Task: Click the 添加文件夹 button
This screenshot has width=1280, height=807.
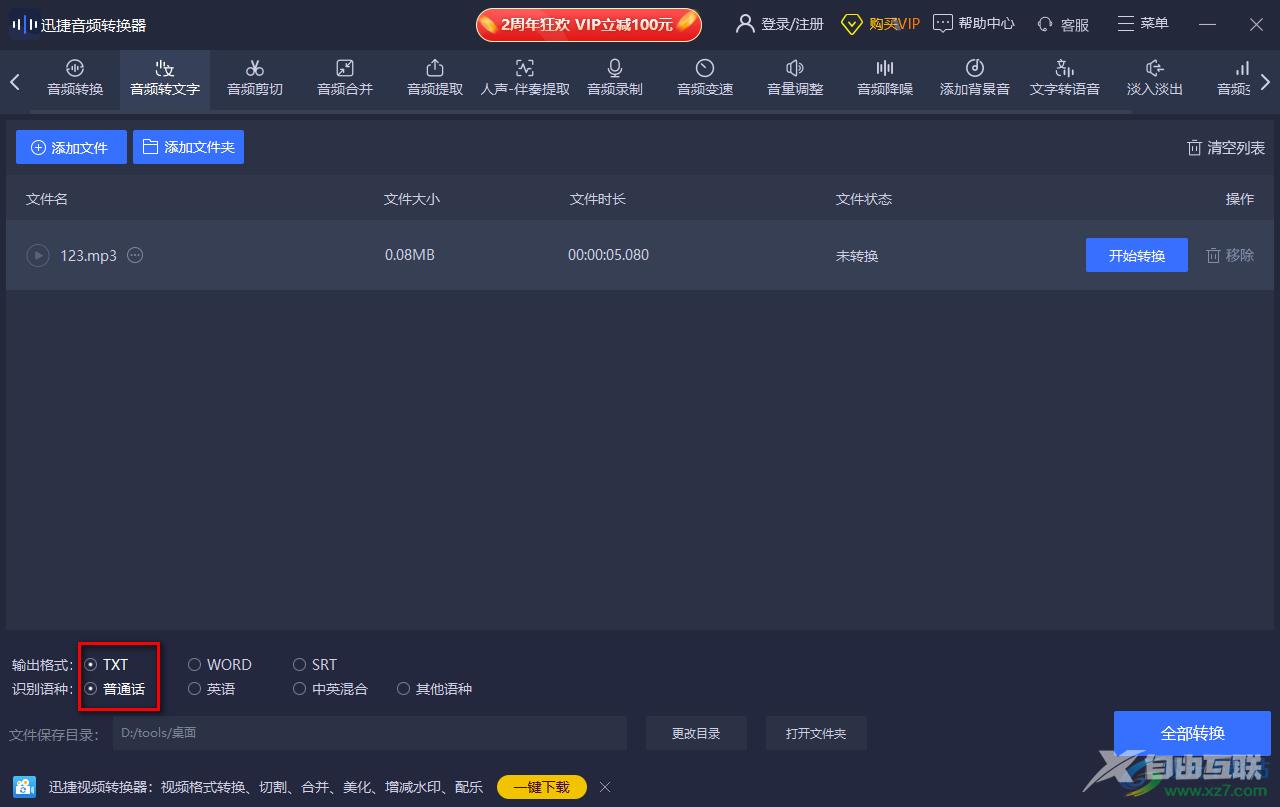Action: [x=188, y=147]
